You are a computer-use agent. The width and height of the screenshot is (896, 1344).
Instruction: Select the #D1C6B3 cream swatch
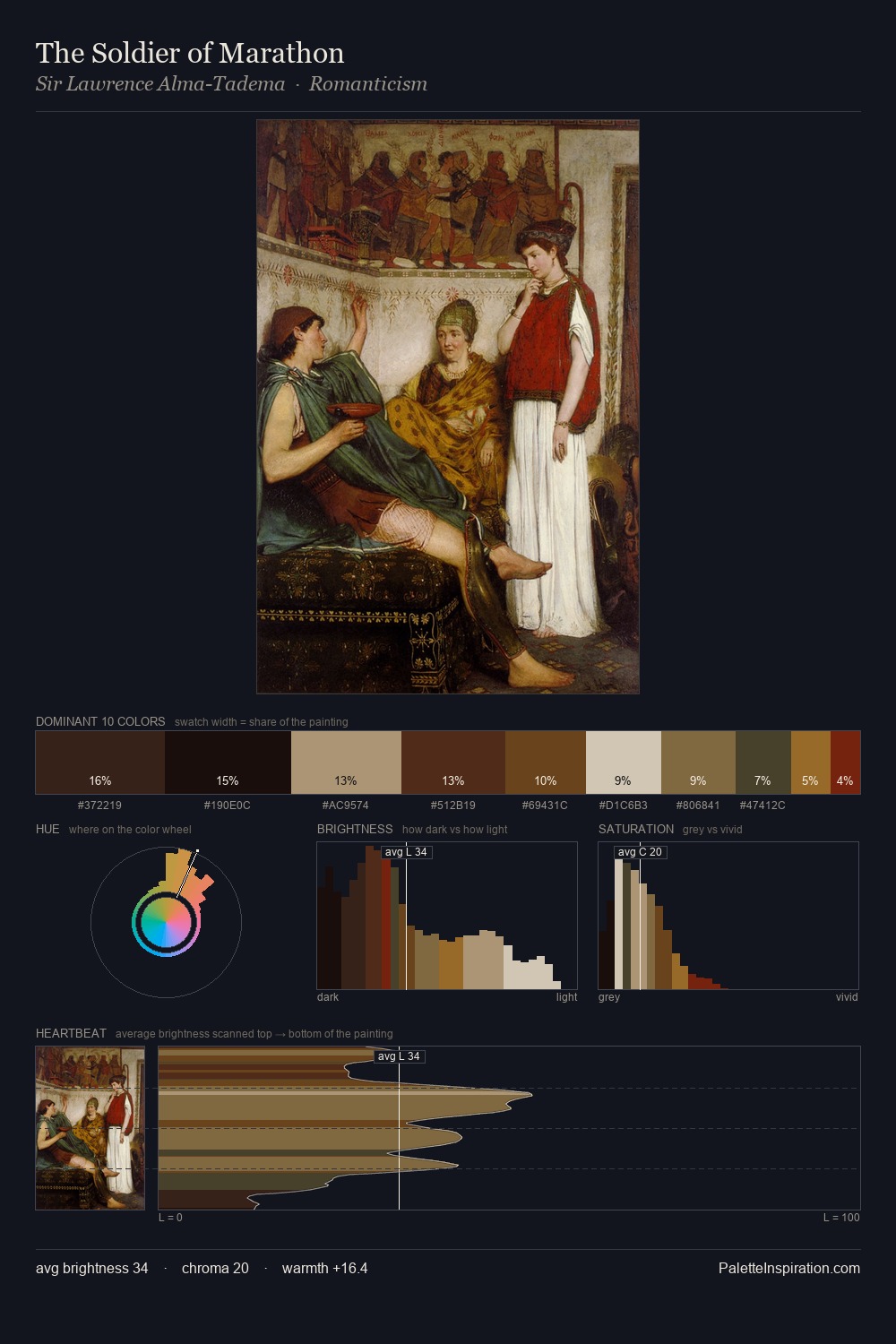click(624, 762)
